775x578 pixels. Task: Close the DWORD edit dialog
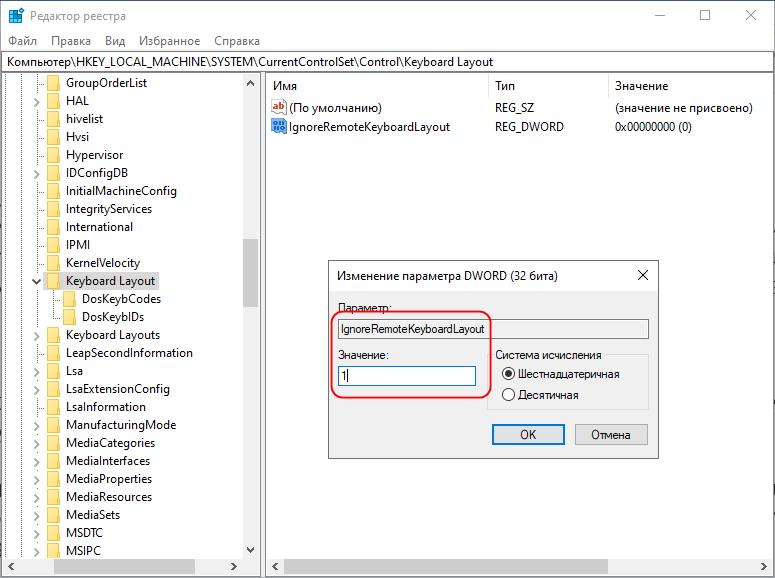tap(643, 275)
